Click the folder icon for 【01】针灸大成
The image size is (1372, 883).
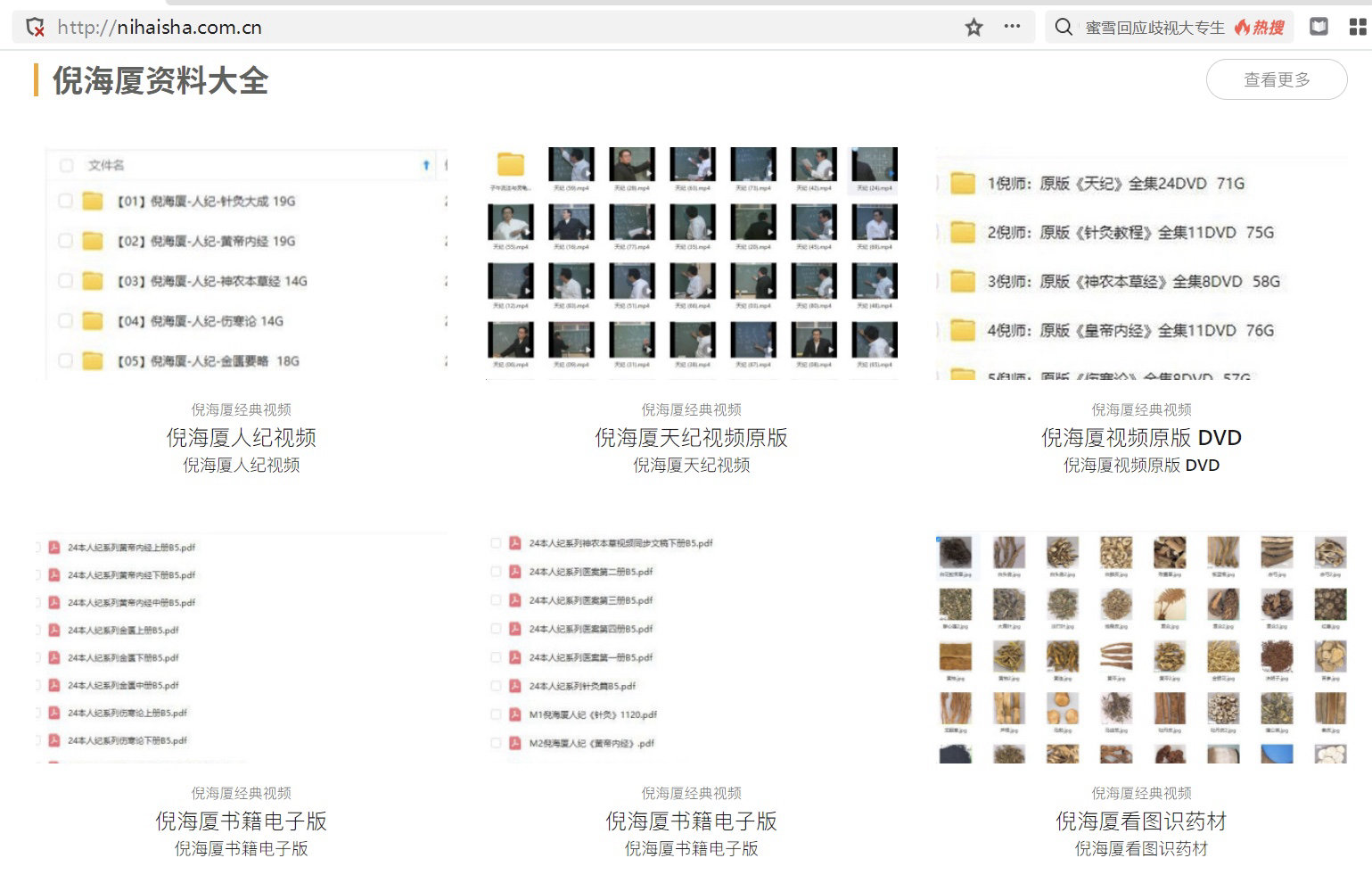(93, 202)
